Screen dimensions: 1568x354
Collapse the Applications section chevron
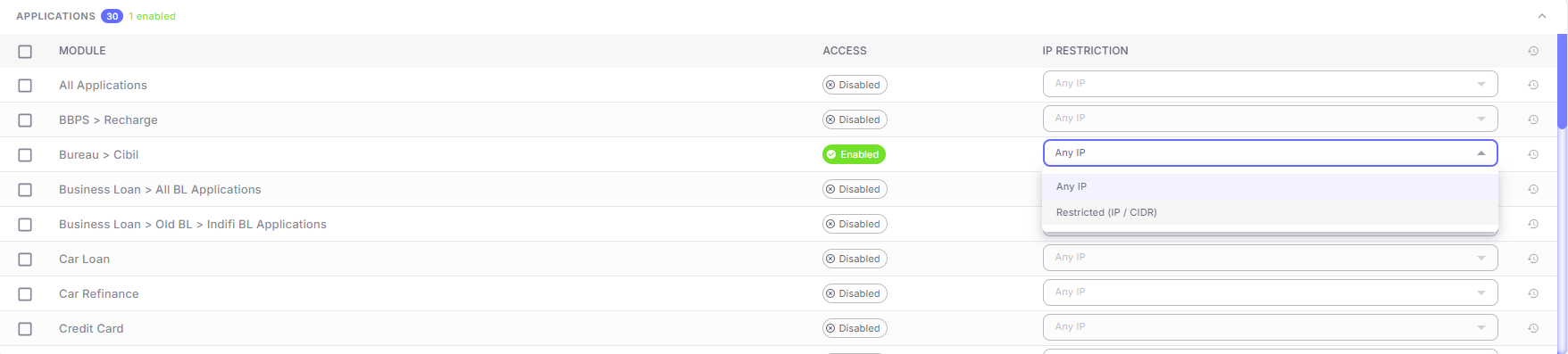(1541, 16)
